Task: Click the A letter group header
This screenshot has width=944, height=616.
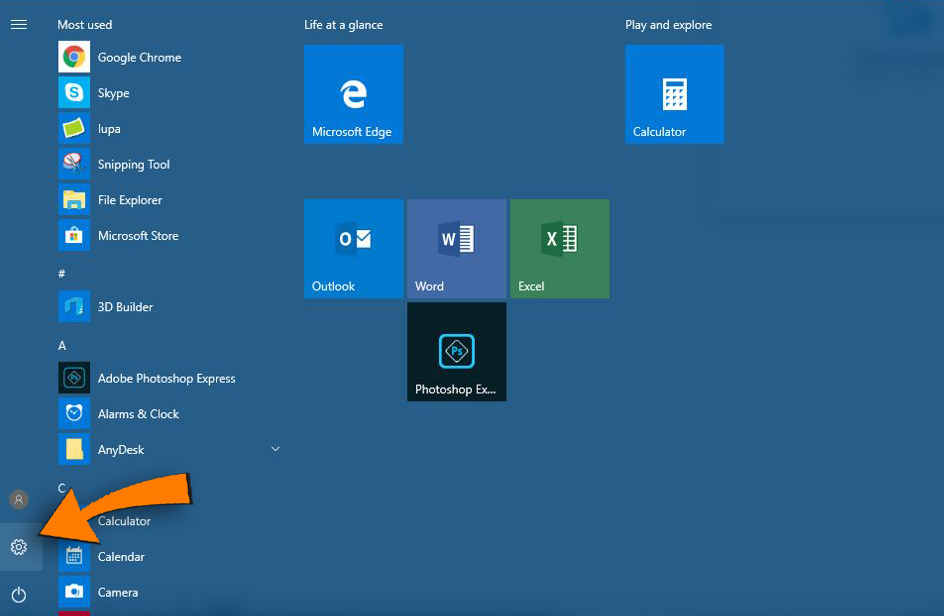Action: pos(61,346)
